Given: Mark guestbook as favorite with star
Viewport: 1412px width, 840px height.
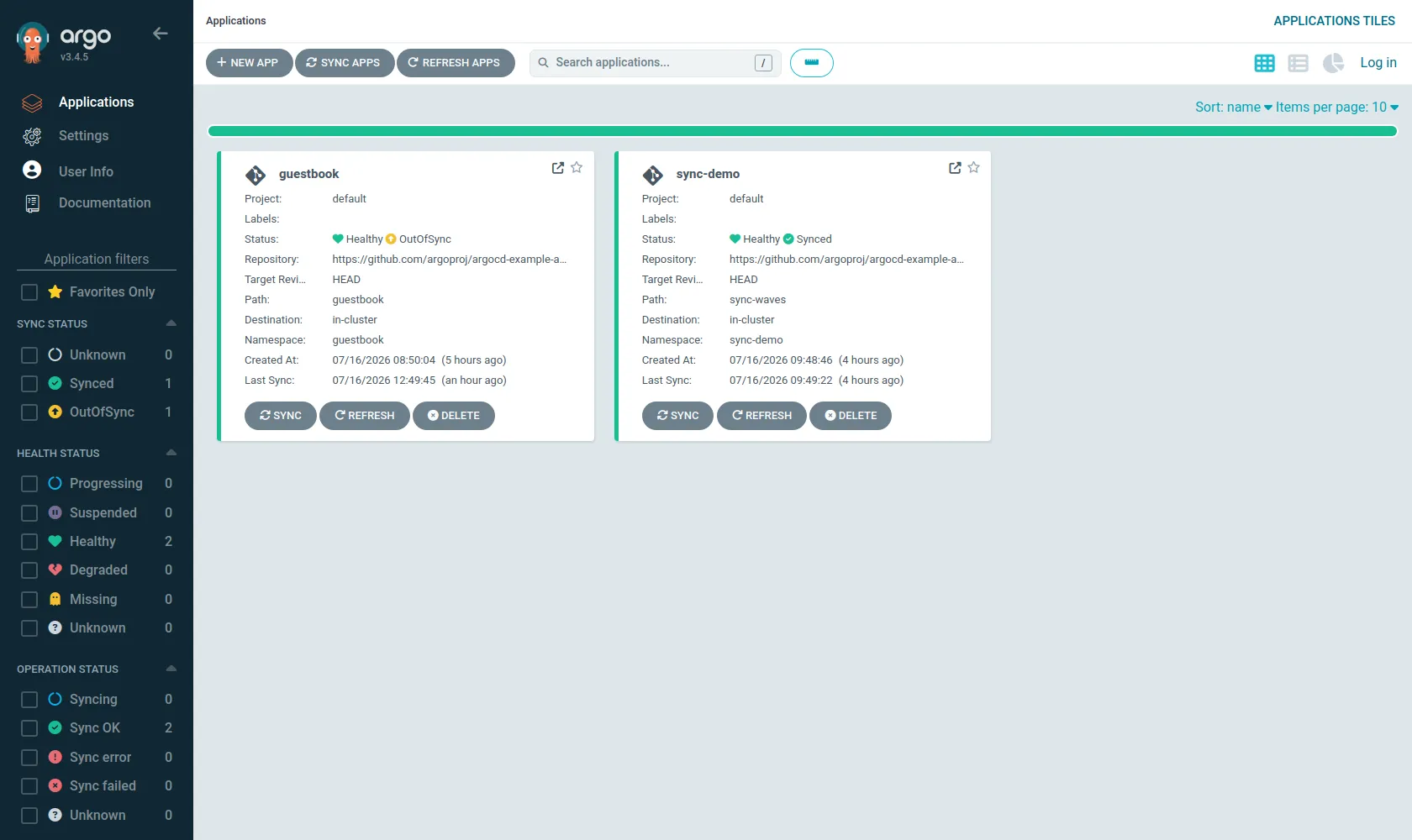Looking at the screenshot, I should pos(577,167).
